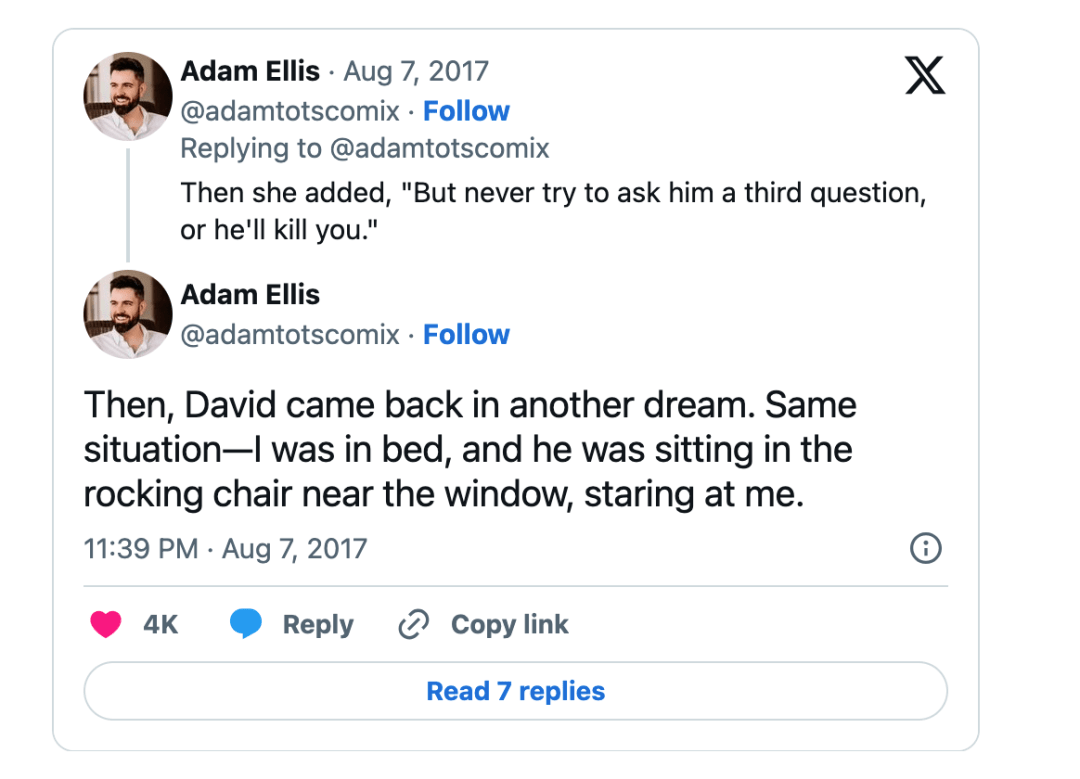Click the pink heart like icon

[106, 625]
